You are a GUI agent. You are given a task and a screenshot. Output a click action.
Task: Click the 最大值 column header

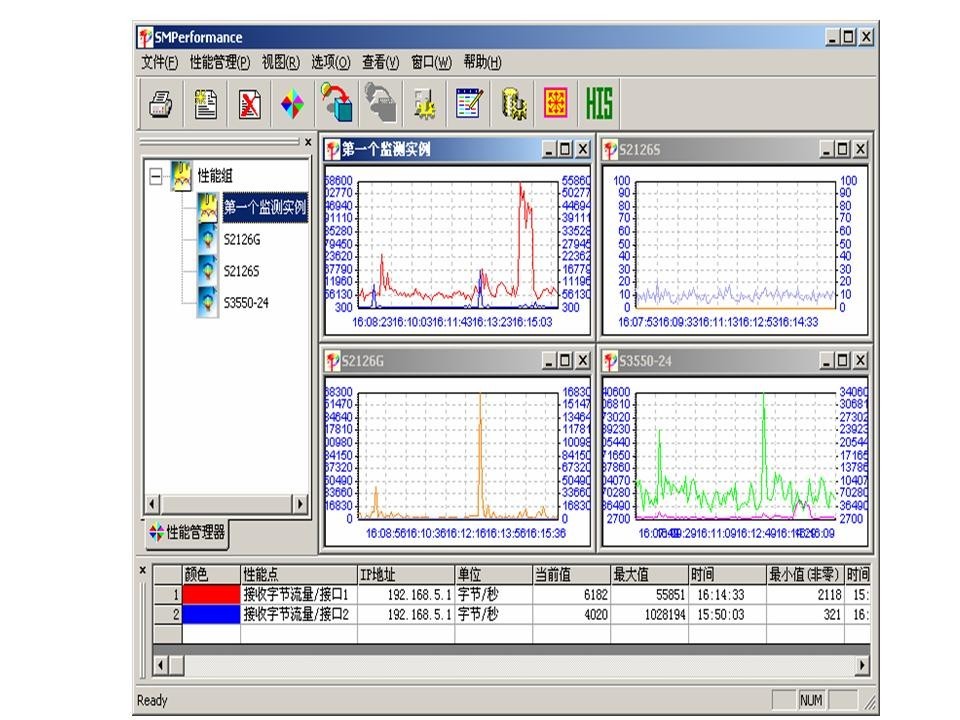tap(647, 574)
